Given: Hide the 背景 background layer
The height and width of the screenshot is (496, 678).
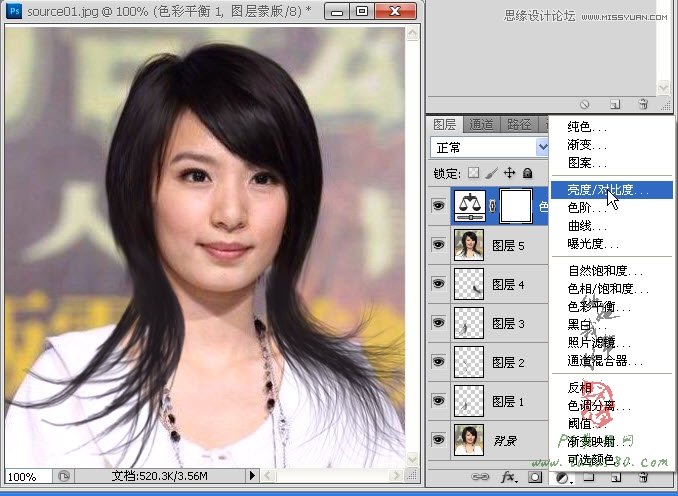Looking at the screenshot, I should 438,440.
